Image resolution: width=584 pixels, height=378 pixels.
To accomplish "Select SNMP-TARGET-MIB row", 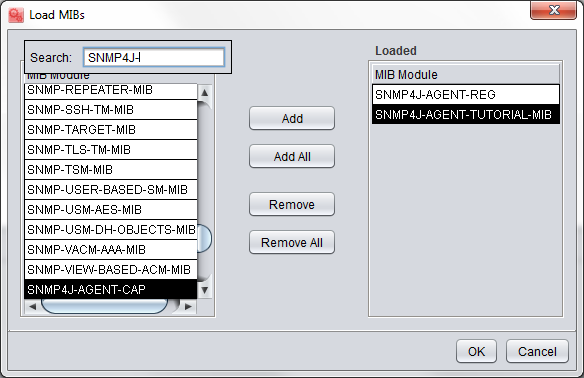I will (x=111, y=130).
